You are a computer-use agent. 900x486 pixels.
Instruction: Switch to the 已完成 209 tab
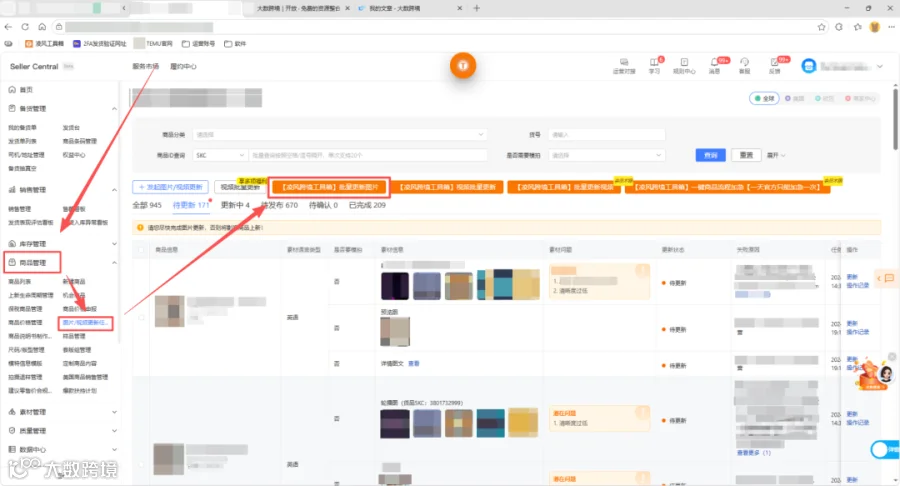(367, 205)
